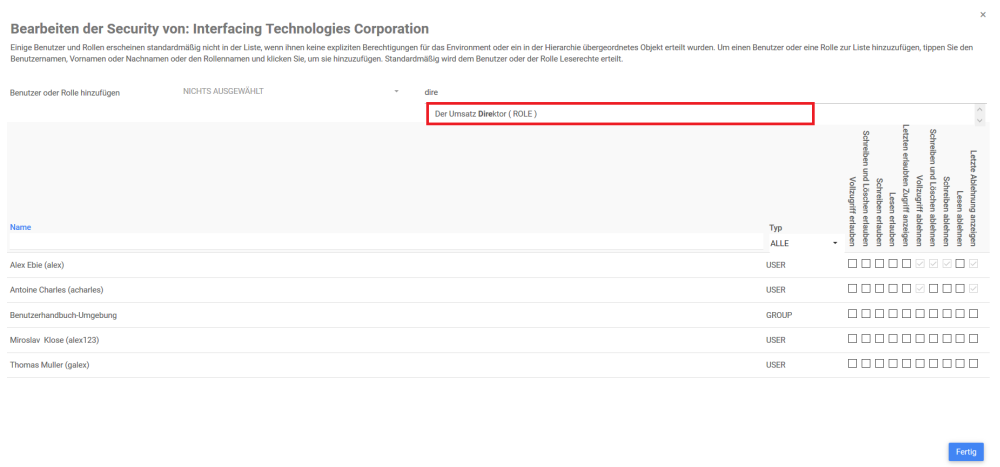Tick Schreiben erlauben for Benutzerhandbuch-Umgebung
This screenshot has height=467, width=1000.
pyautogui.click(x=880, y=314)
